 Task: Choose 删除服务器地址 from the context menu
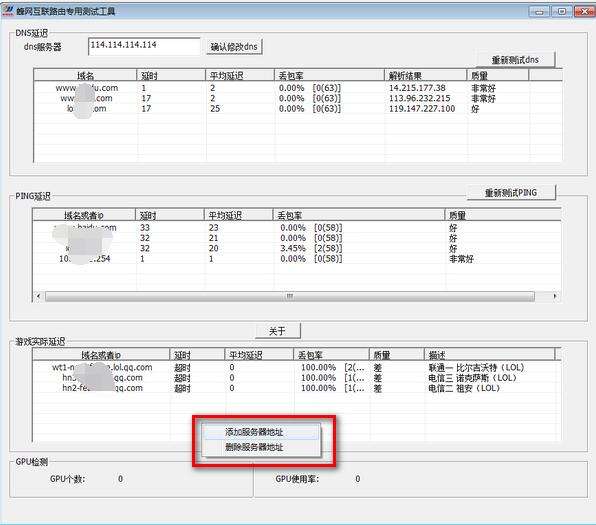pyautogui.click(x=261, y=447)
